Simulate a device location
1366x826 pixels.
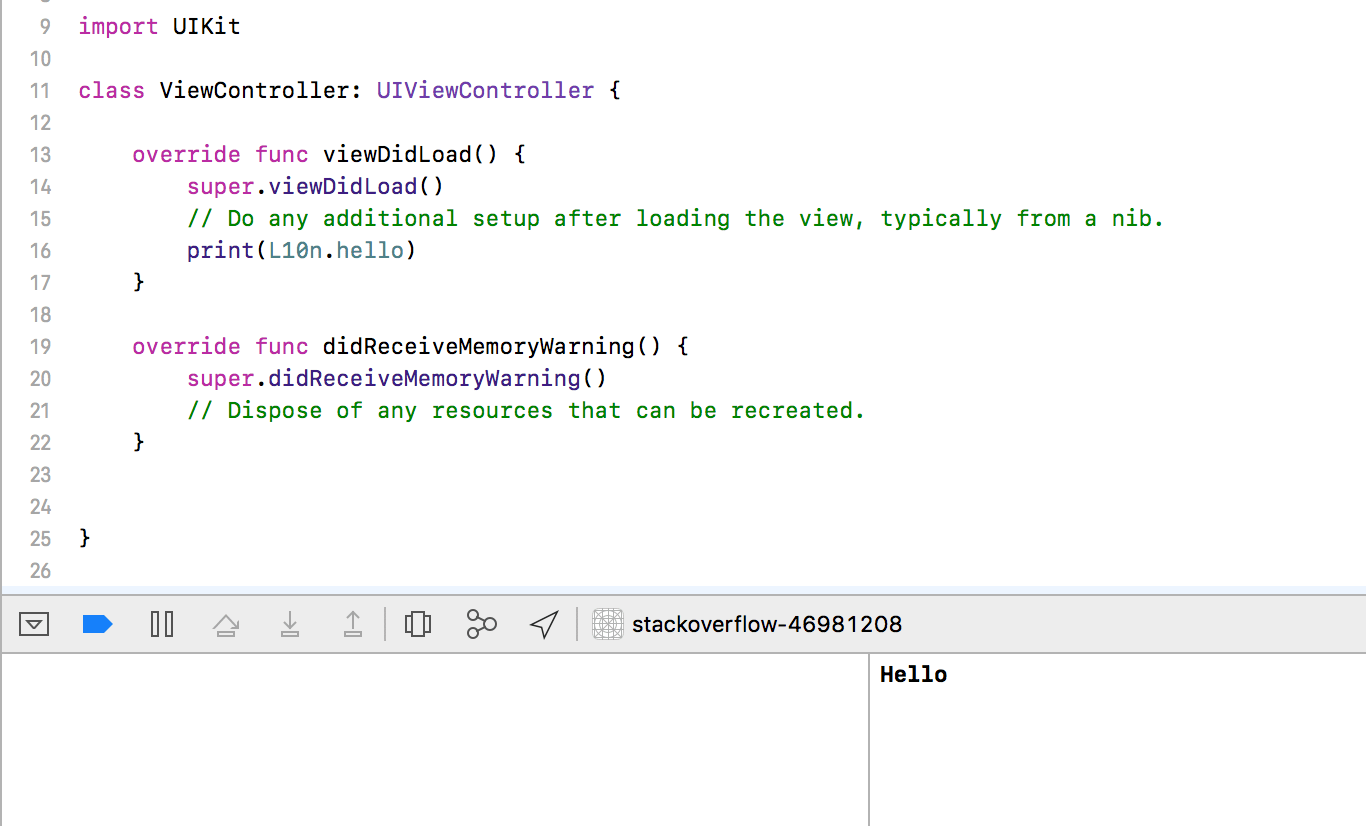pos(543,624)
